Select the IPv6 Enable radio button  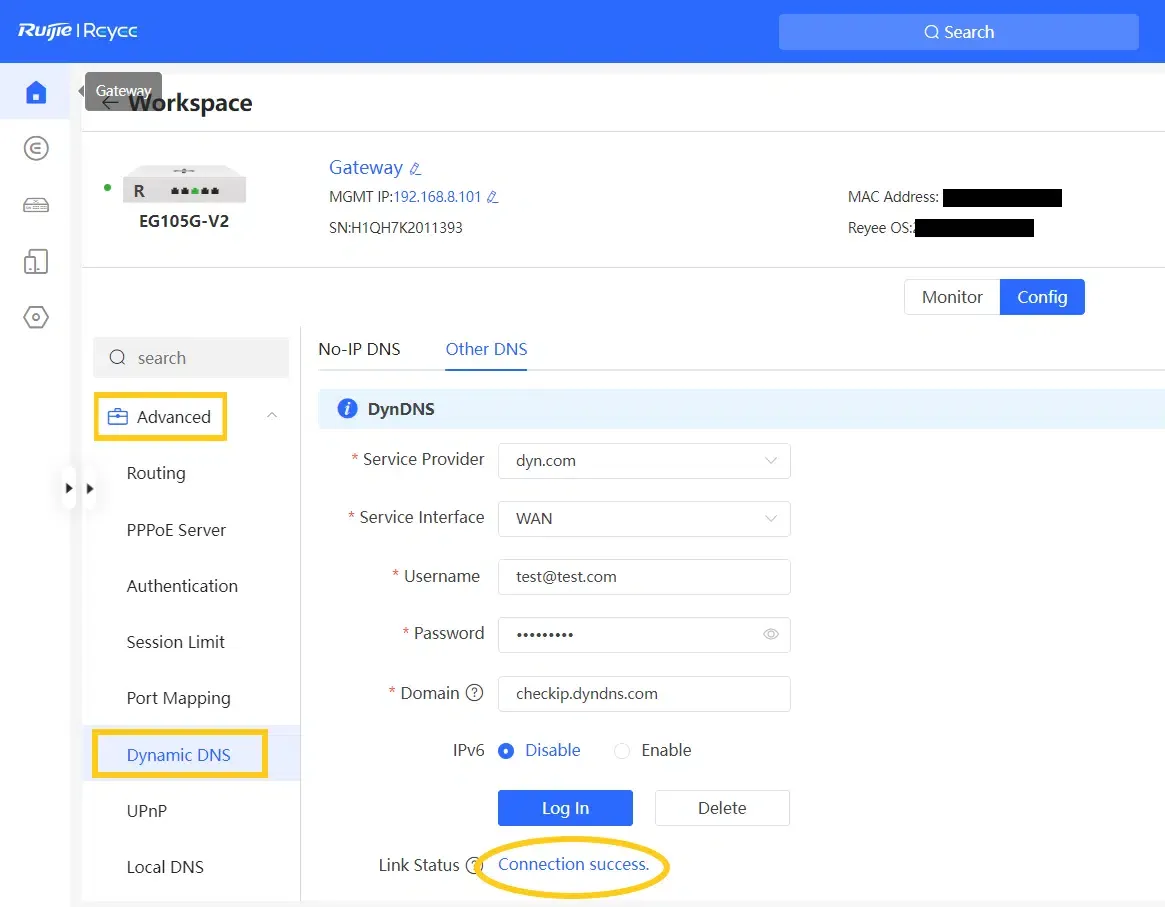point(622,751)
